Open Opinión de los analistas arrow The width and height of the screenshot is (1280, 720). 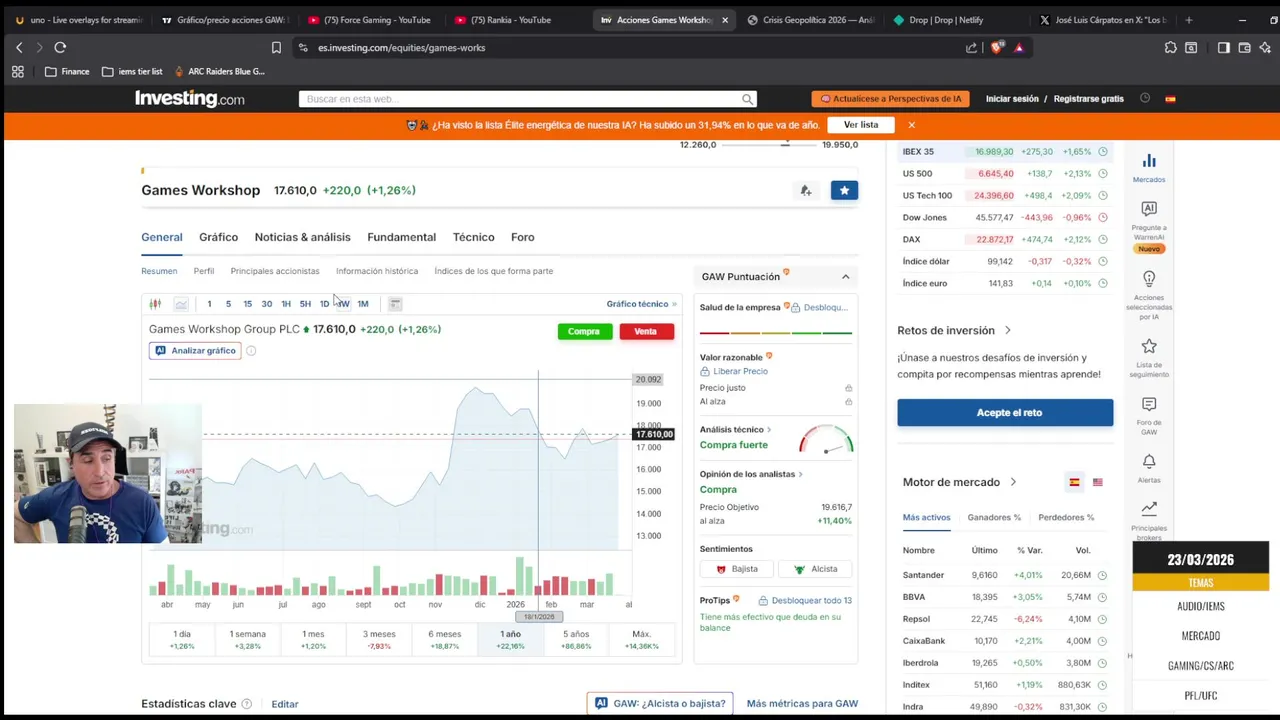pos(800,474)
